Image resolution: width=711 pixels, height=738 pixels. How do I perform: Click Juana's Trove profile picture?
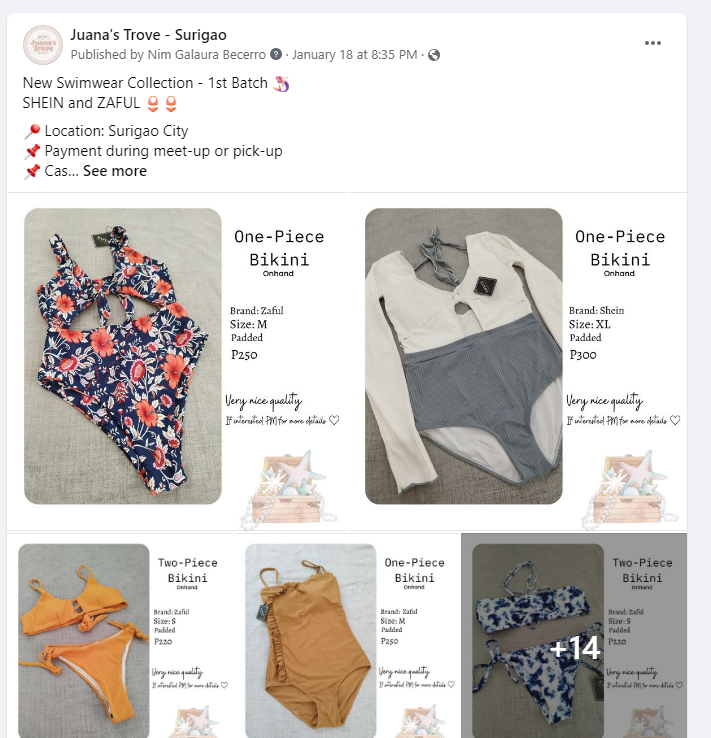click(x=43, y=45)
